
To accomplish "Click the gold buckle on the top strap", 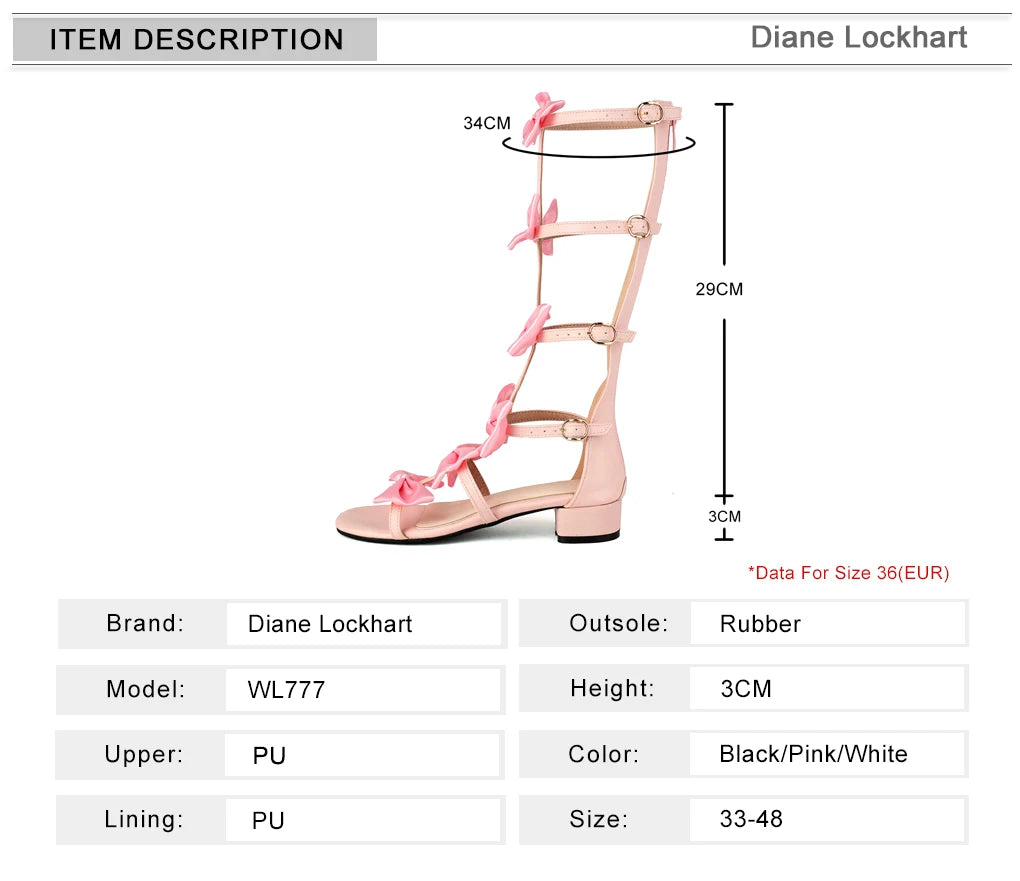I will (651, 113).
